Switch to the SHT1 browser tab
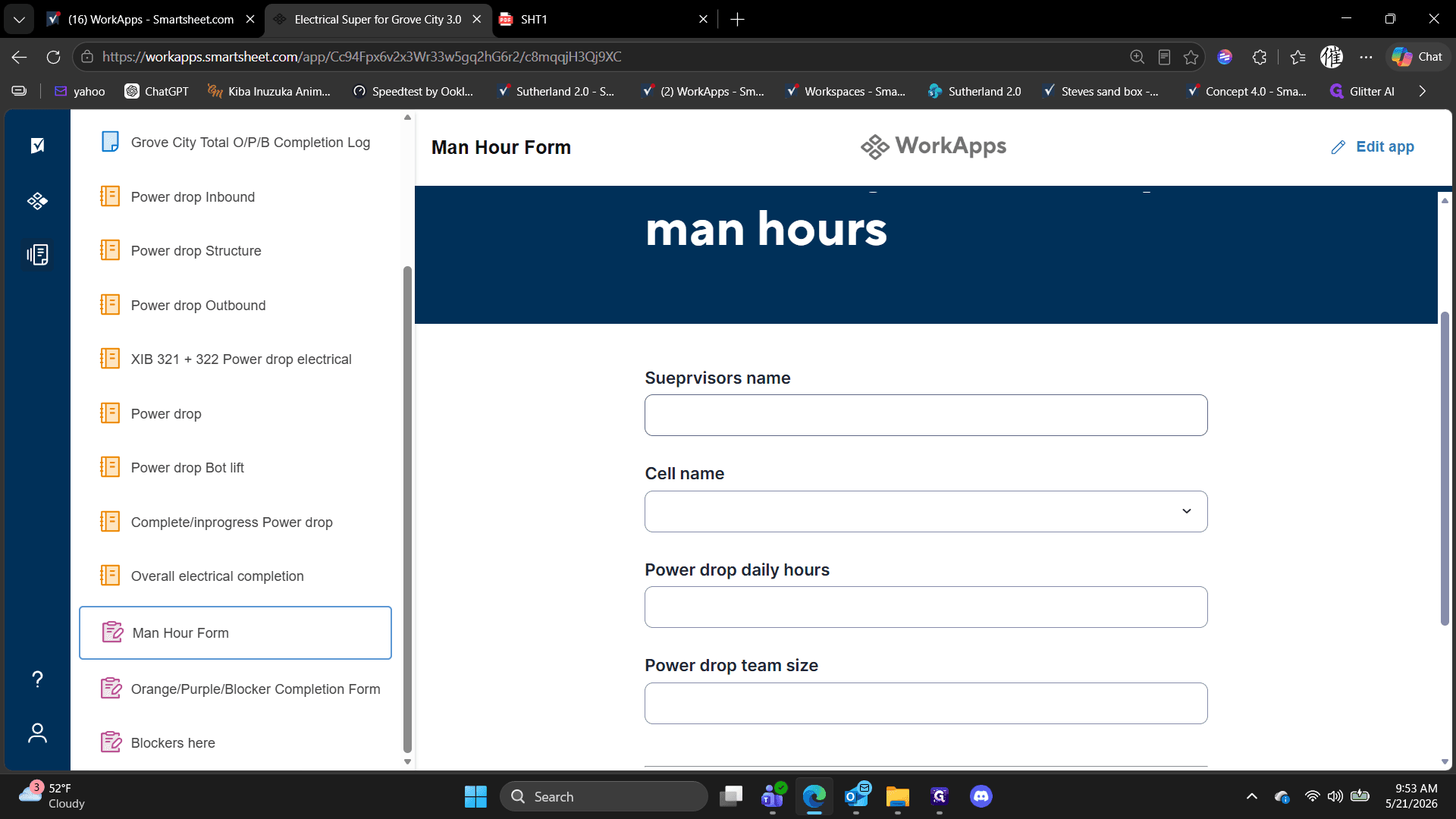 603,20
